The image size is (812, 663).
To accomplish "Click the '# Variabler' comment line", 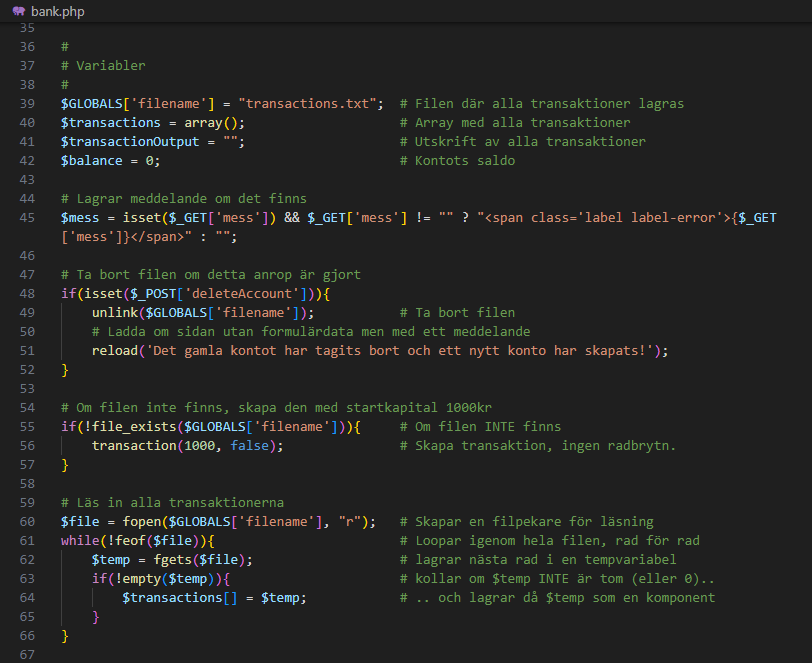I will (103, 66).
